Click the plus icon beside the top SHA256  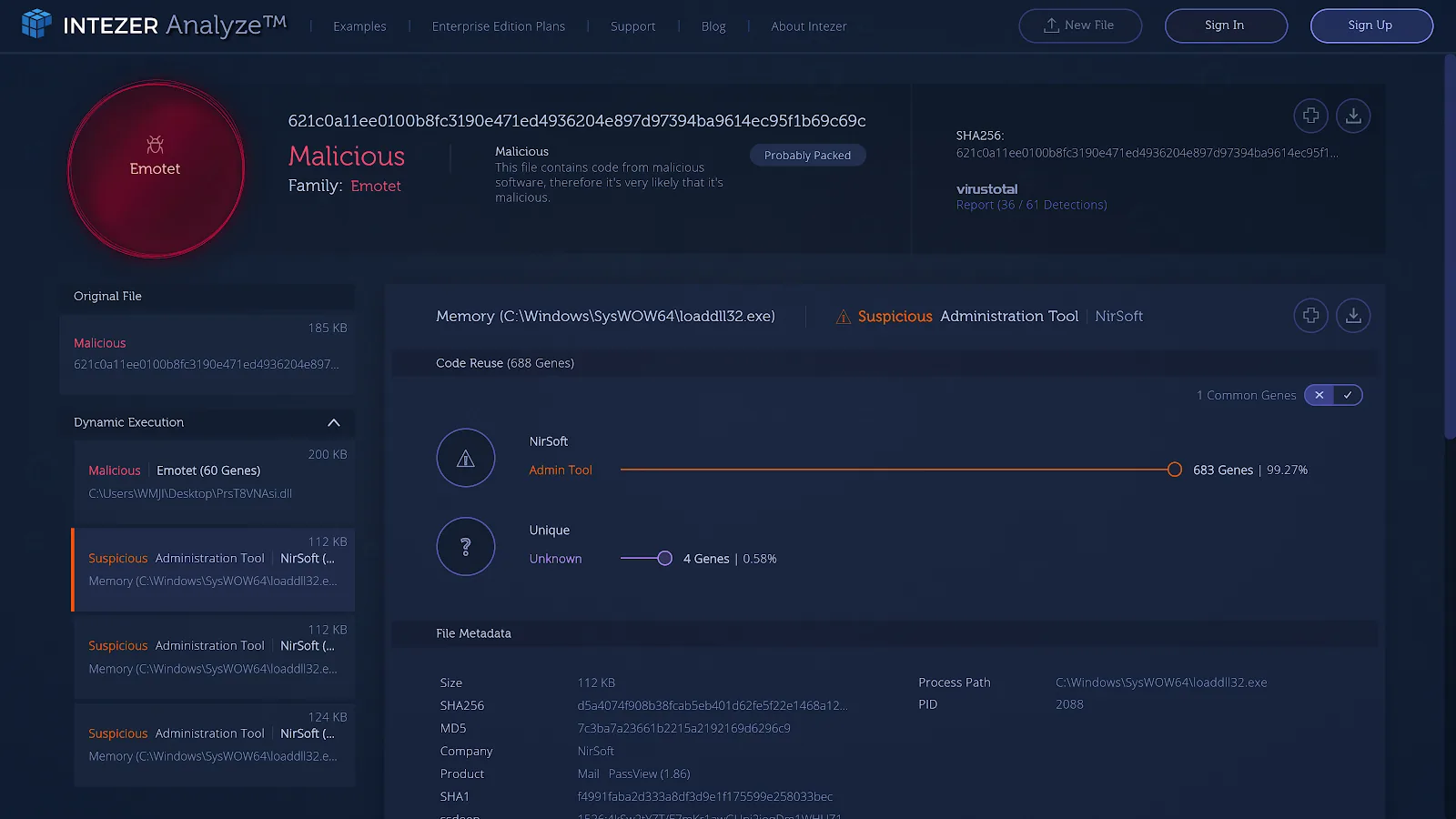(x=1310, y=116)
